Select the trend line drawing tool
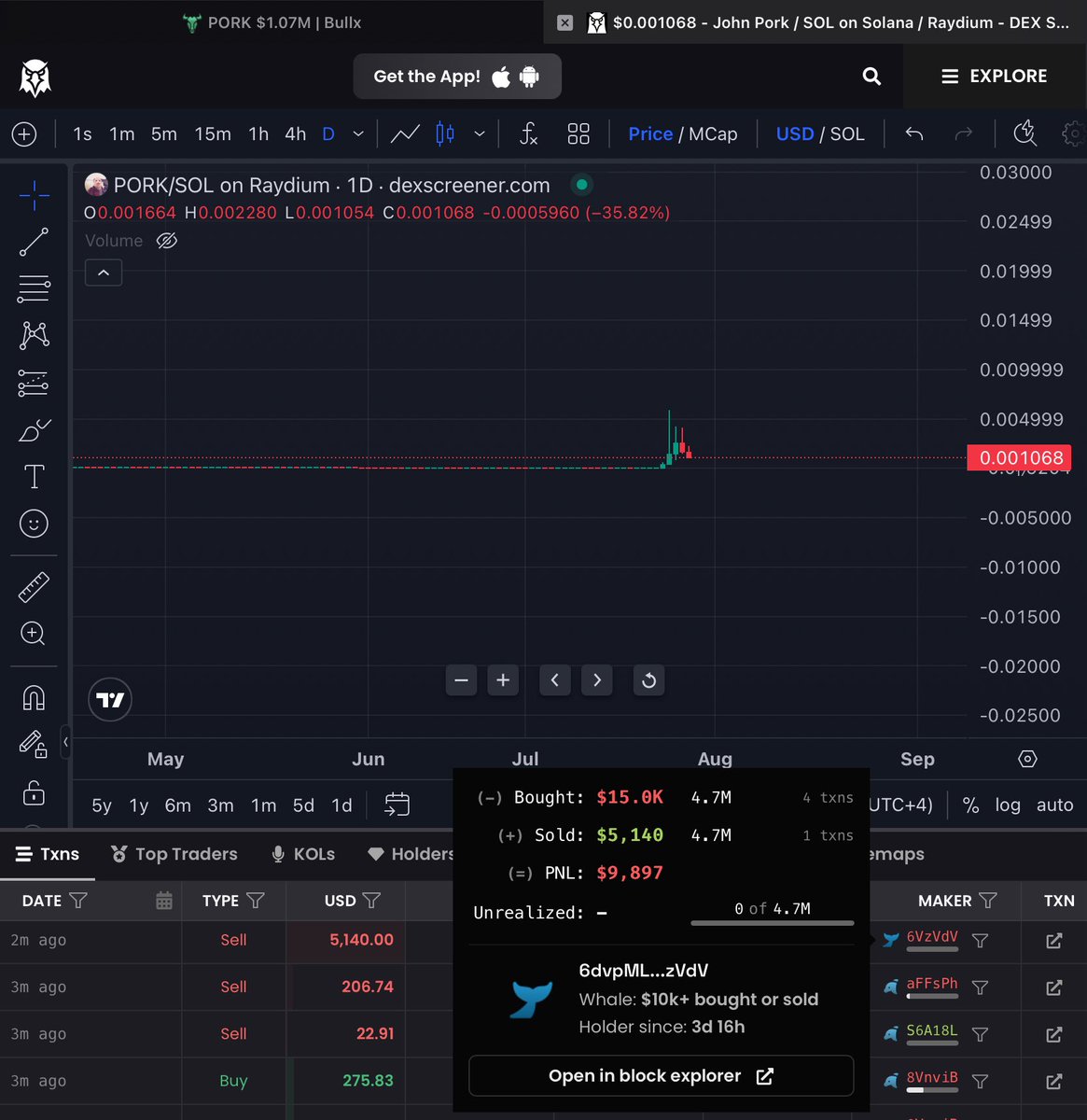The image size is (1087, 1120). (34, 242)
